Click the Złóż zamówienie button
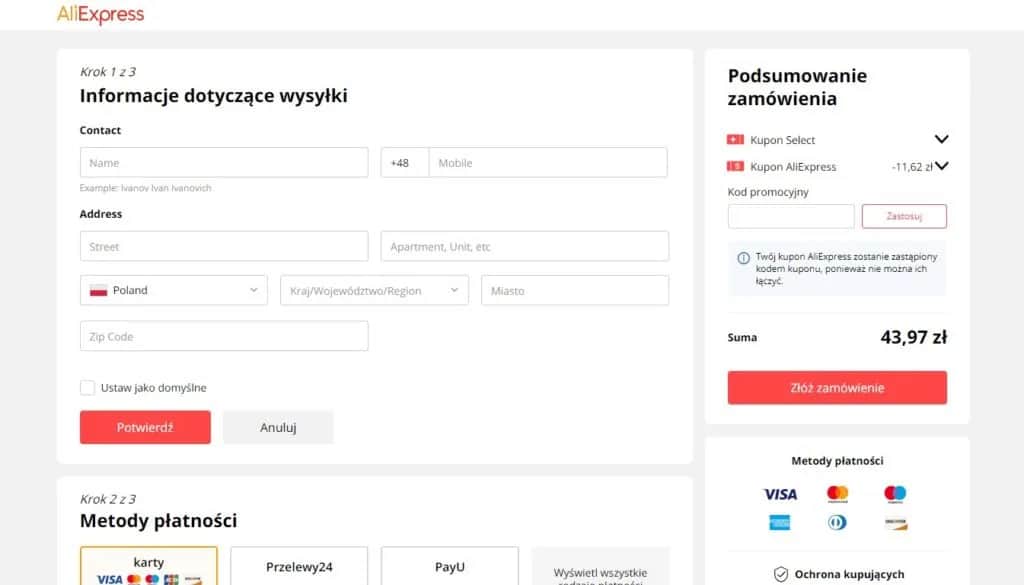The width and height of the screenshot is (1024, 585). 837,388
